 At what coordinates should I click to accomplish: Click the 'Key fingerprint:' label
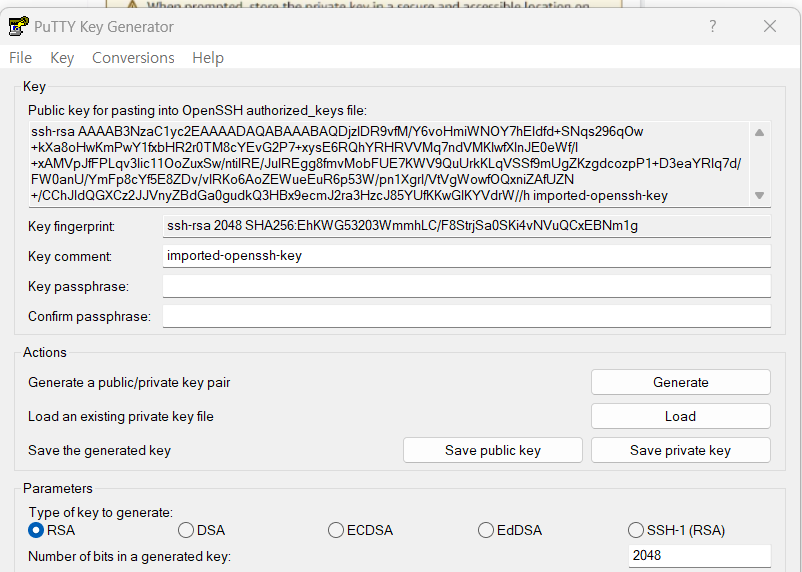point(71,226)
